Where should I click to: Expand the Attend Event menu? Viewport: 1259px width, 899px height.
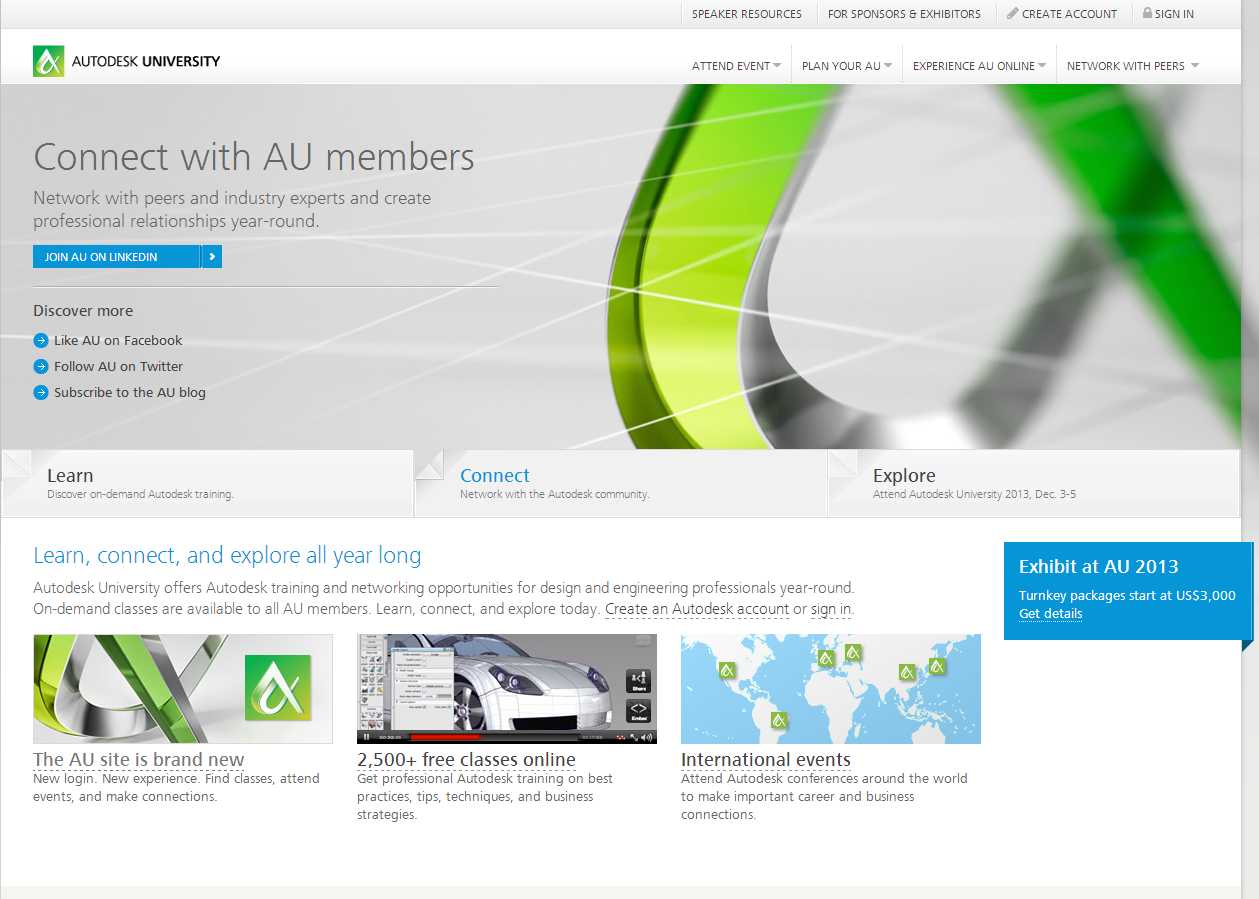coord(736,66)
